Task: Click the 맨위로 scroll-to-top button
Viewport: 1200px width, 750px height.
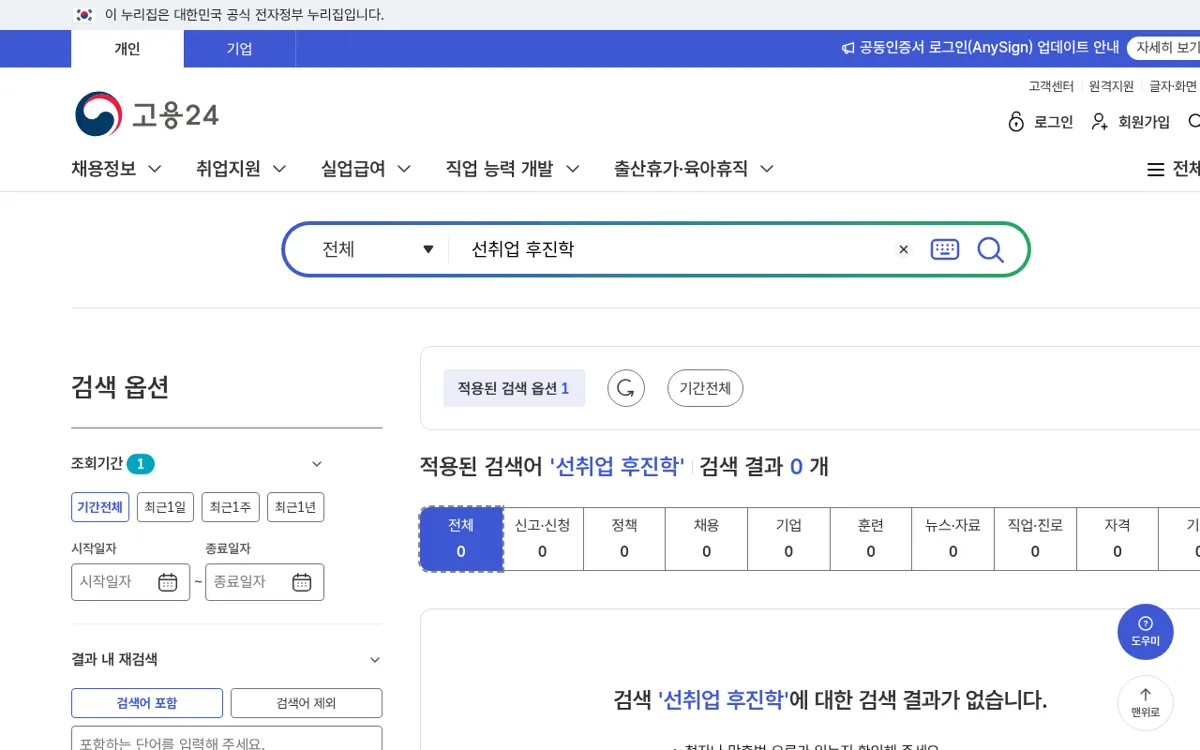Action: click(1145, 703)
